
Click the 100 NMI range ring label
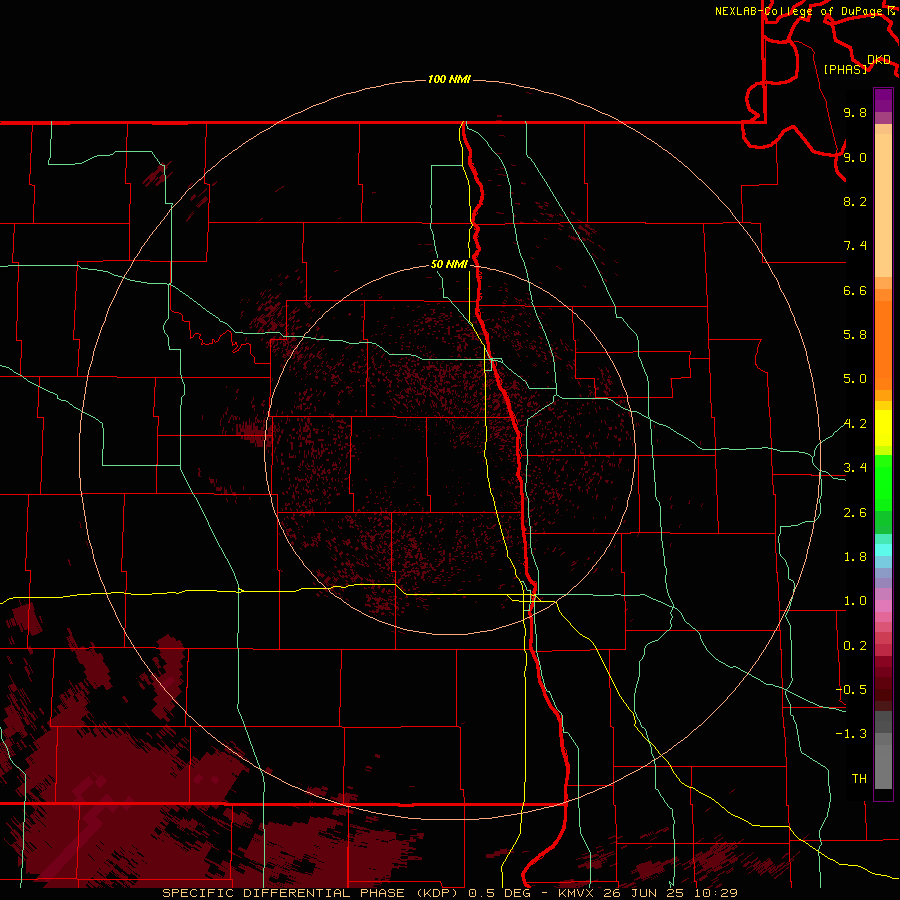click(449, 79)
